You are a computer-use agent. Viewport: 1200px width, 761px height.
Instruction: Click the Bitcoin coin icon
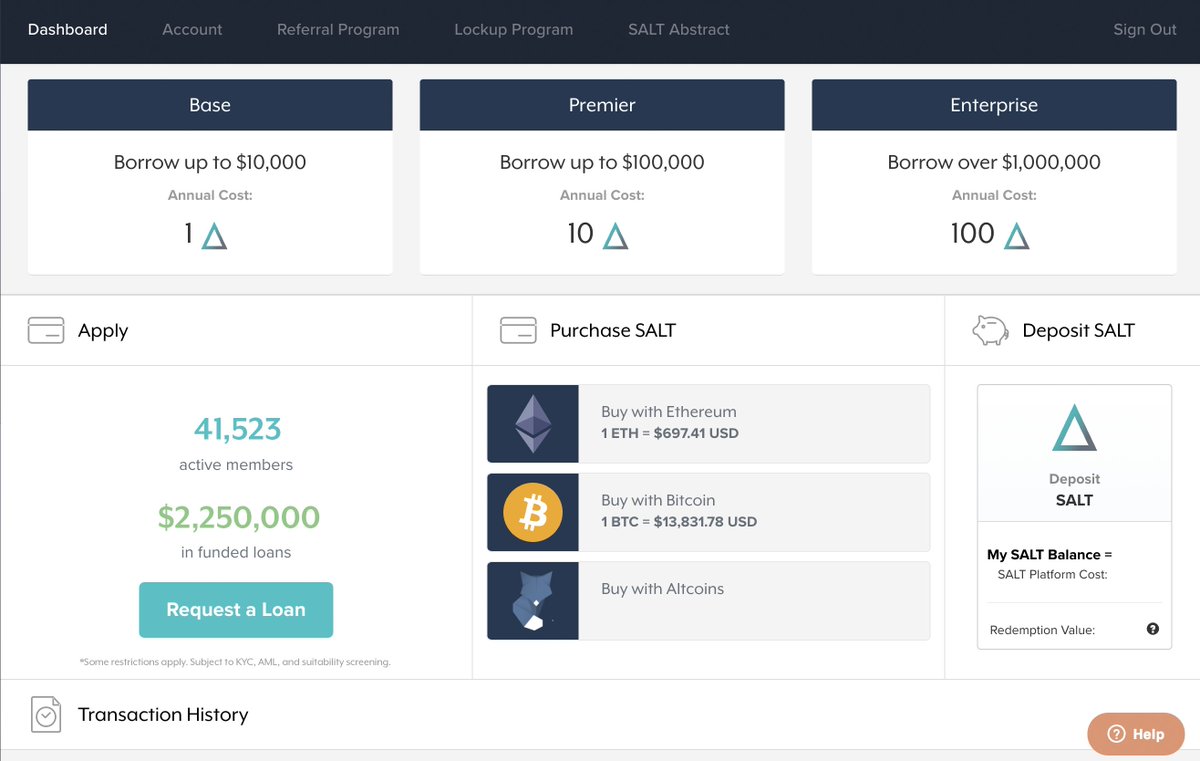(532, 510)
